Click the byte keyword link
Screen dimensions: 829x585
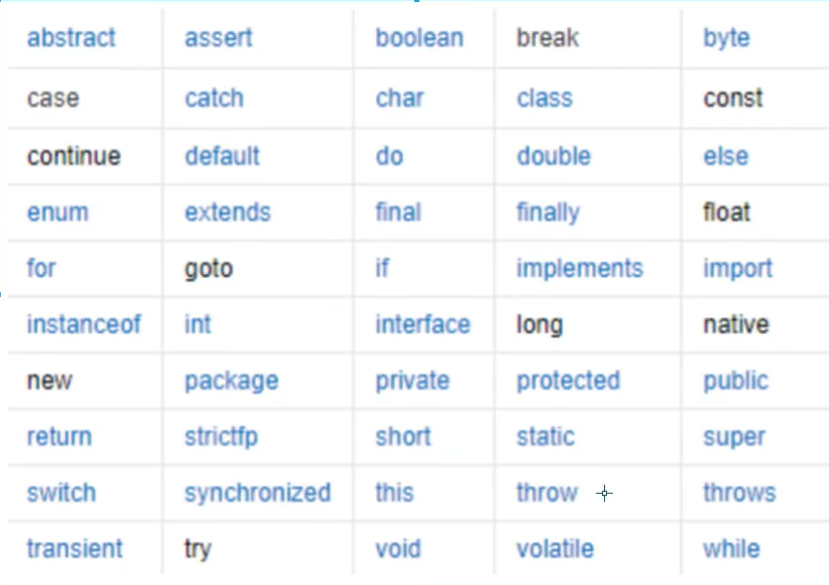coord(726,39)
